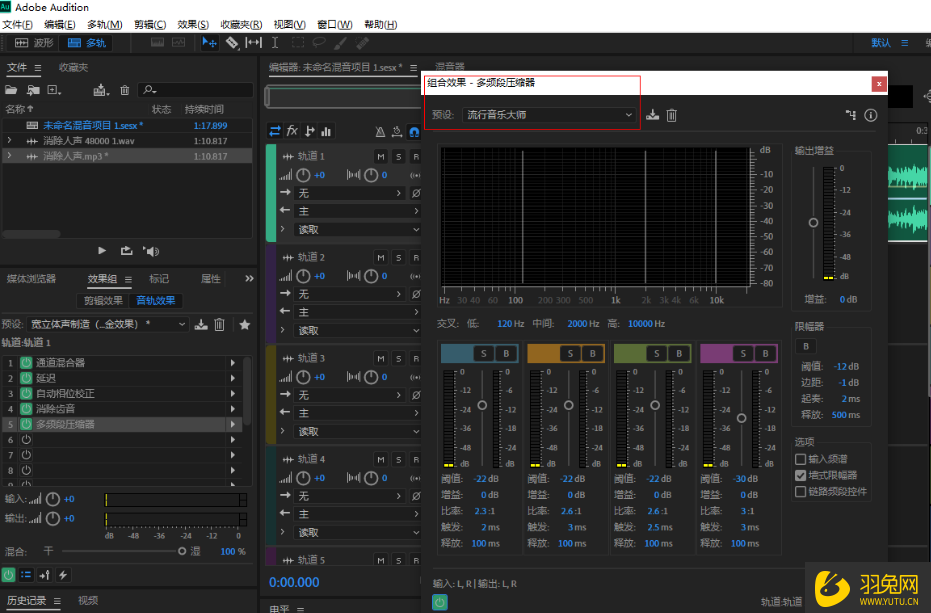Click limiter B bypass button under 限幅器

(806, 346)
